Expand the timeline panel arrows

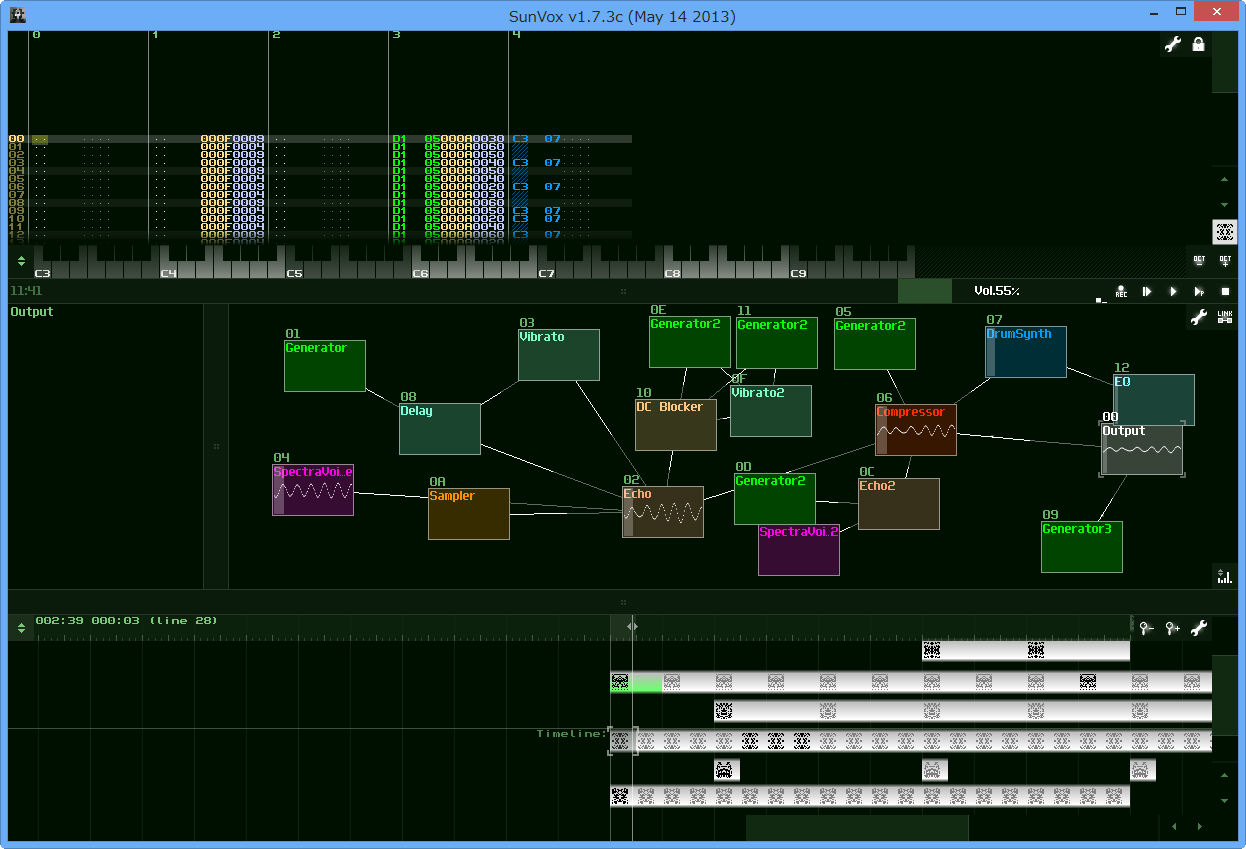[21, 628]
